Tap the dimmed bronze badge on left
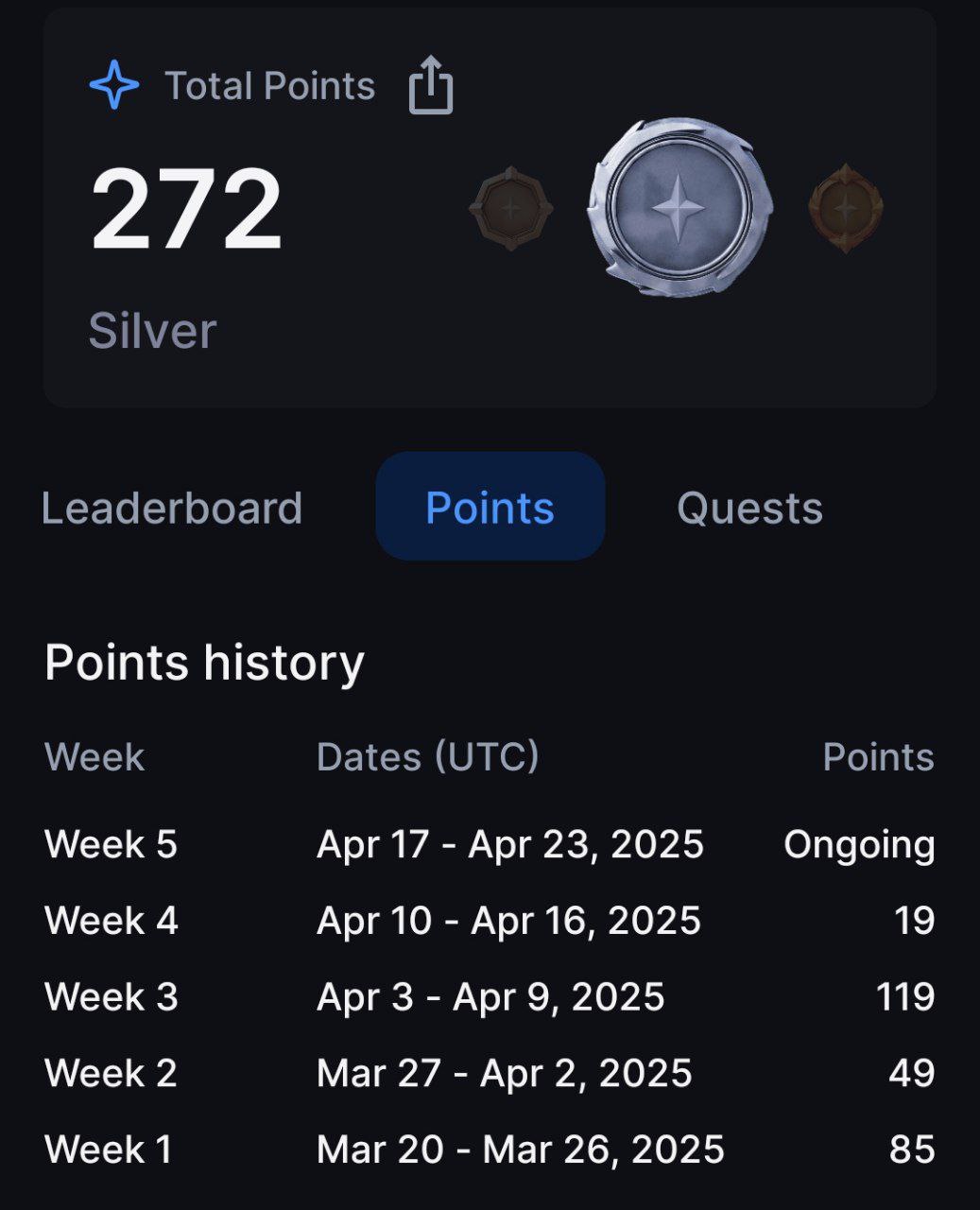 coord(510,208)
